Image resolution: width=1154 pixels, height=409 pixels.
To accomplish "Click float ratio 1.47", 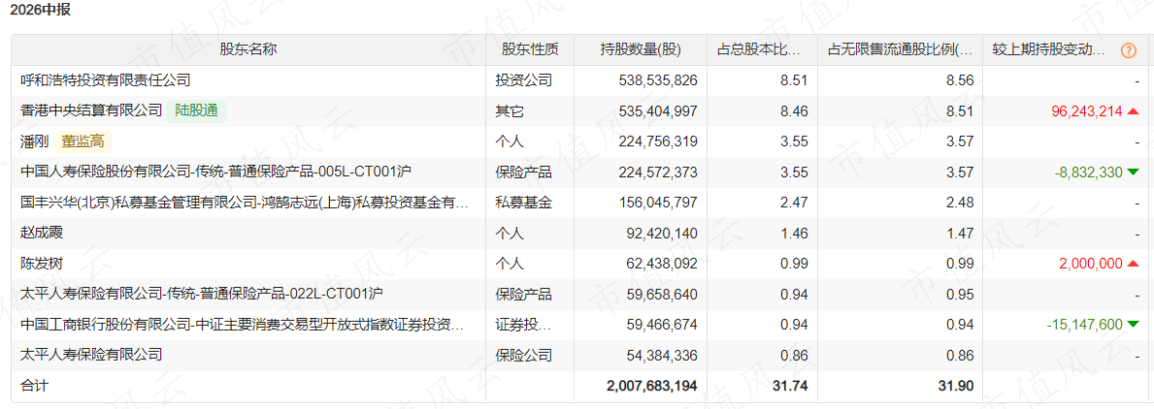I will 961,233.
